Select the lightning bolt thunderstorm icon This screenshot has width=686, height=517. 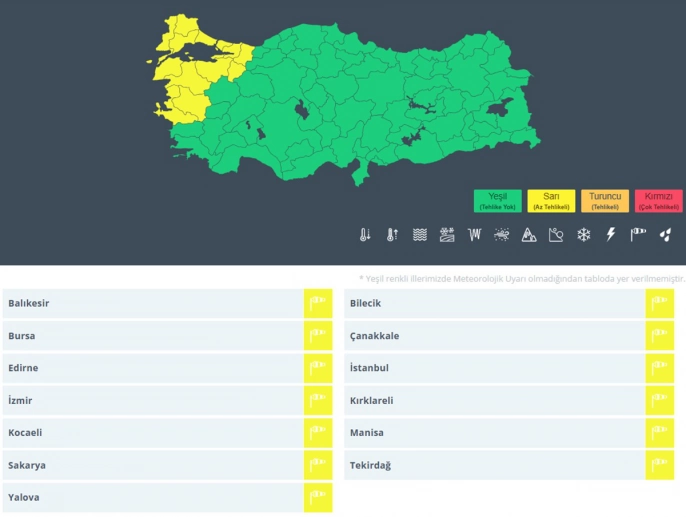tap(611, 235)
